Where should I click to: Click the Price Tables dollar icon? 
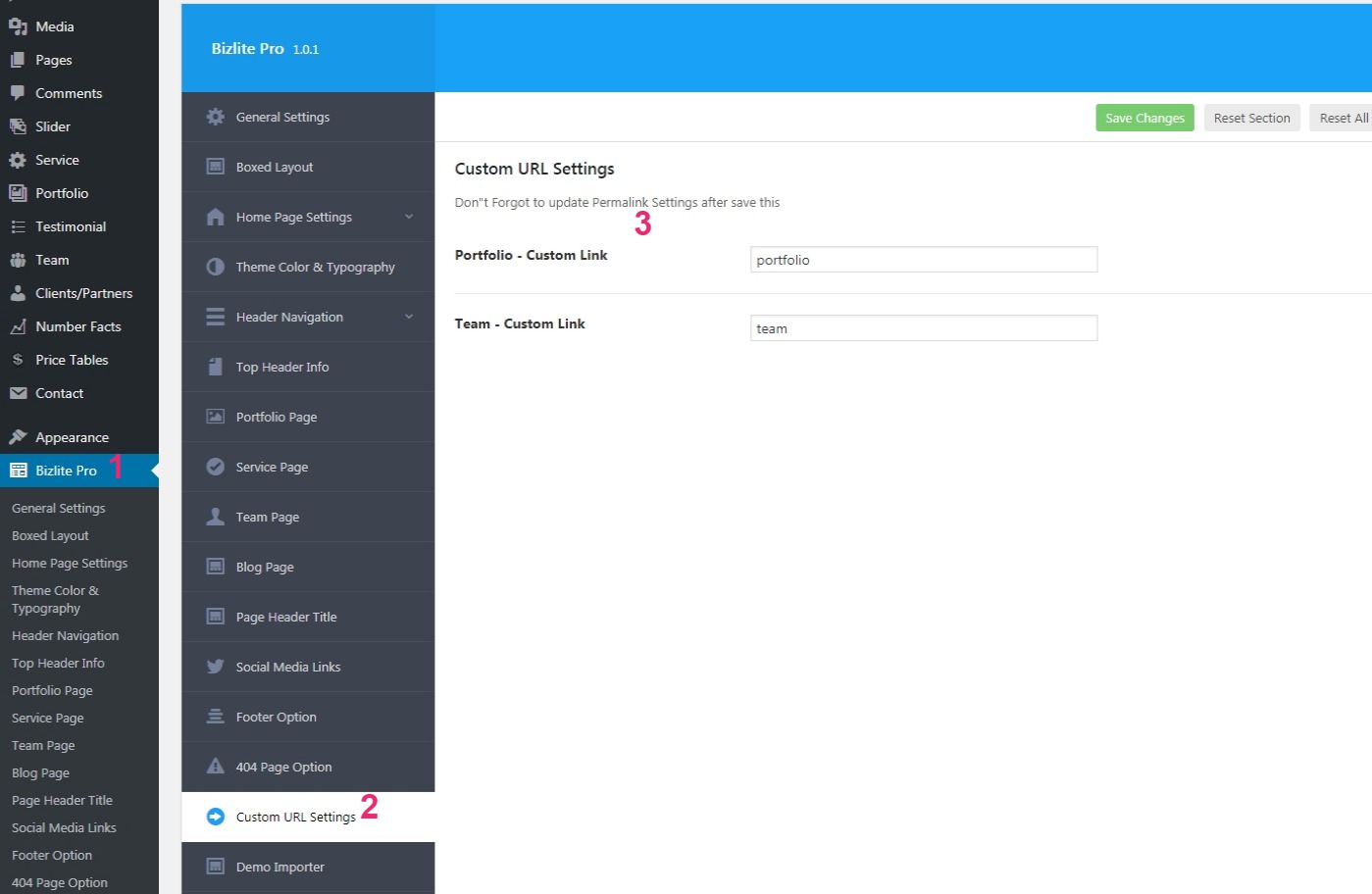coord(18,360)
